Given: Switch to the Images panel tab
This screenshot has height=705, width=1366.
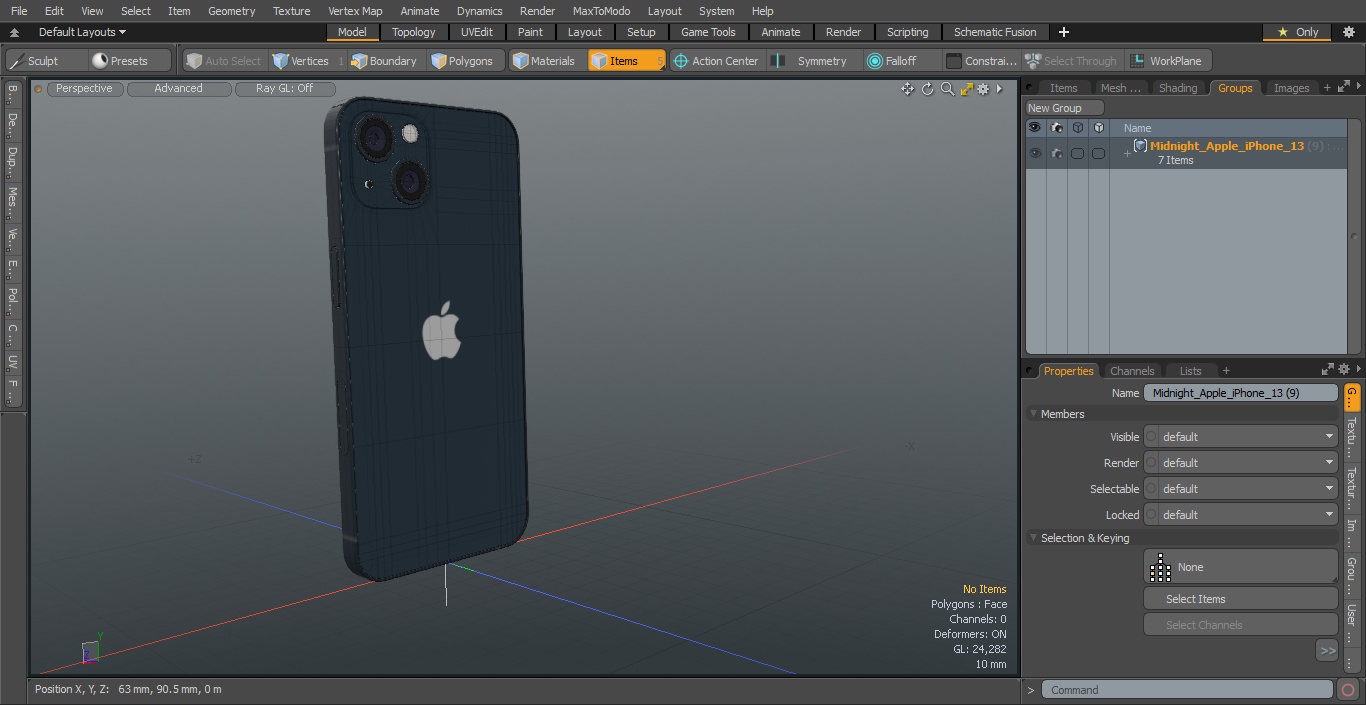Looking at the screenshot, I should [x=1291, y=88].
